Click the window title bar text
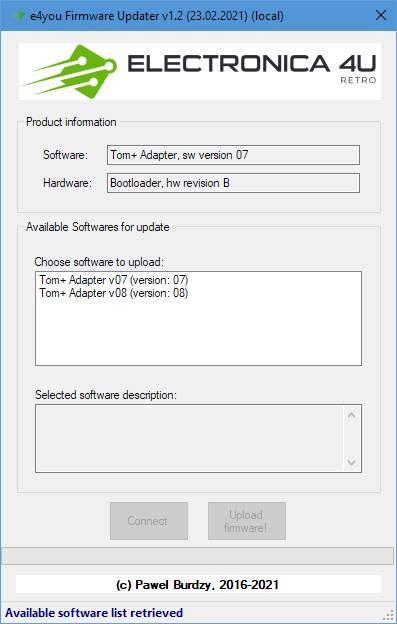The height and width of the screenshot is (624, 397). pyautogui.click(x=157, y=16)
